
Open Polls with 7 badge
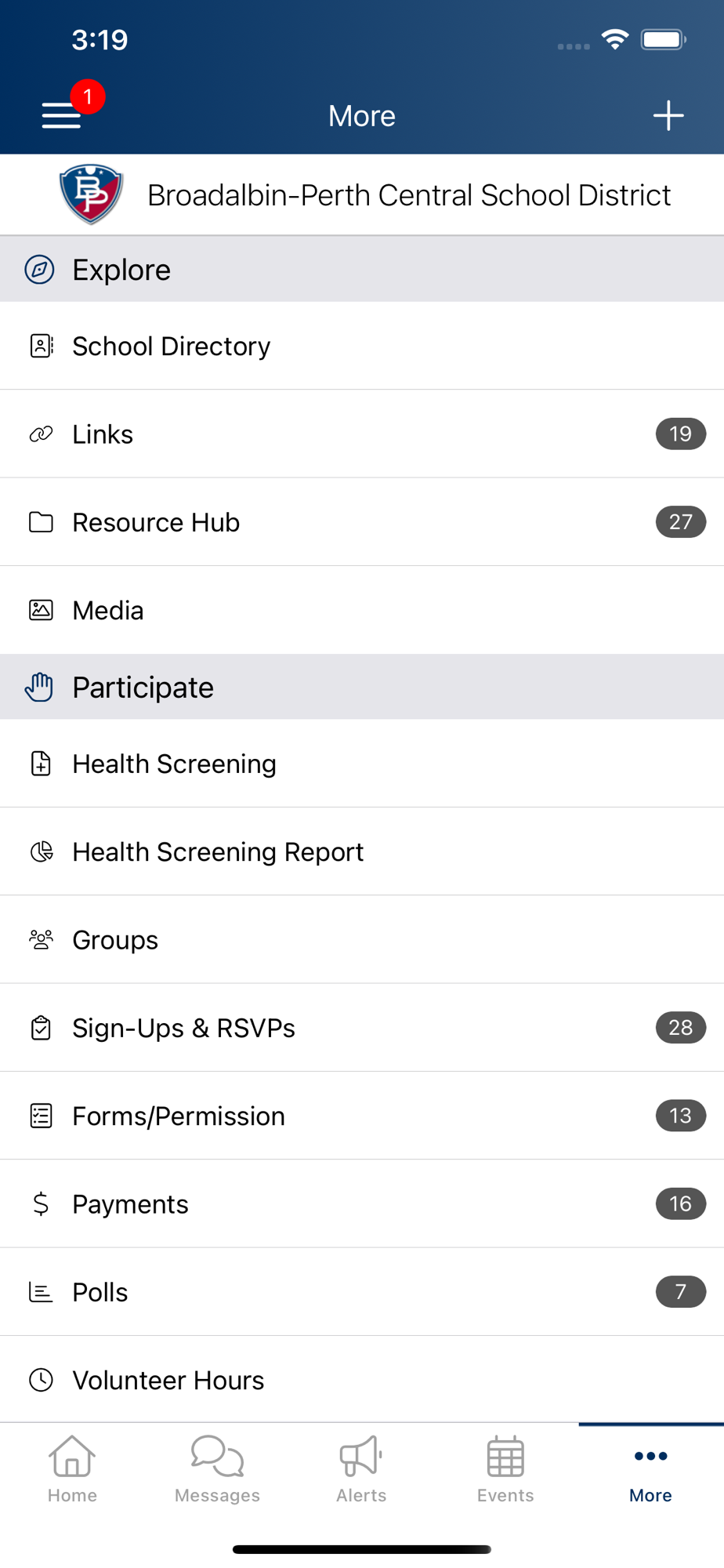362,1291
